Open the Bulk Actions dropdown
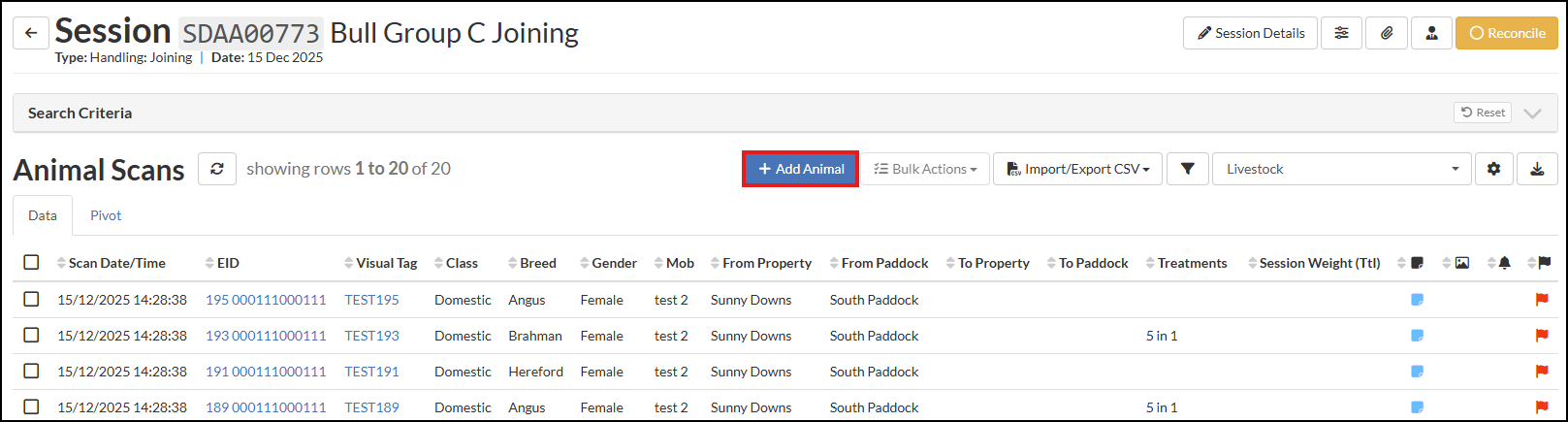The image size is (1568, 422). [925, 169]
